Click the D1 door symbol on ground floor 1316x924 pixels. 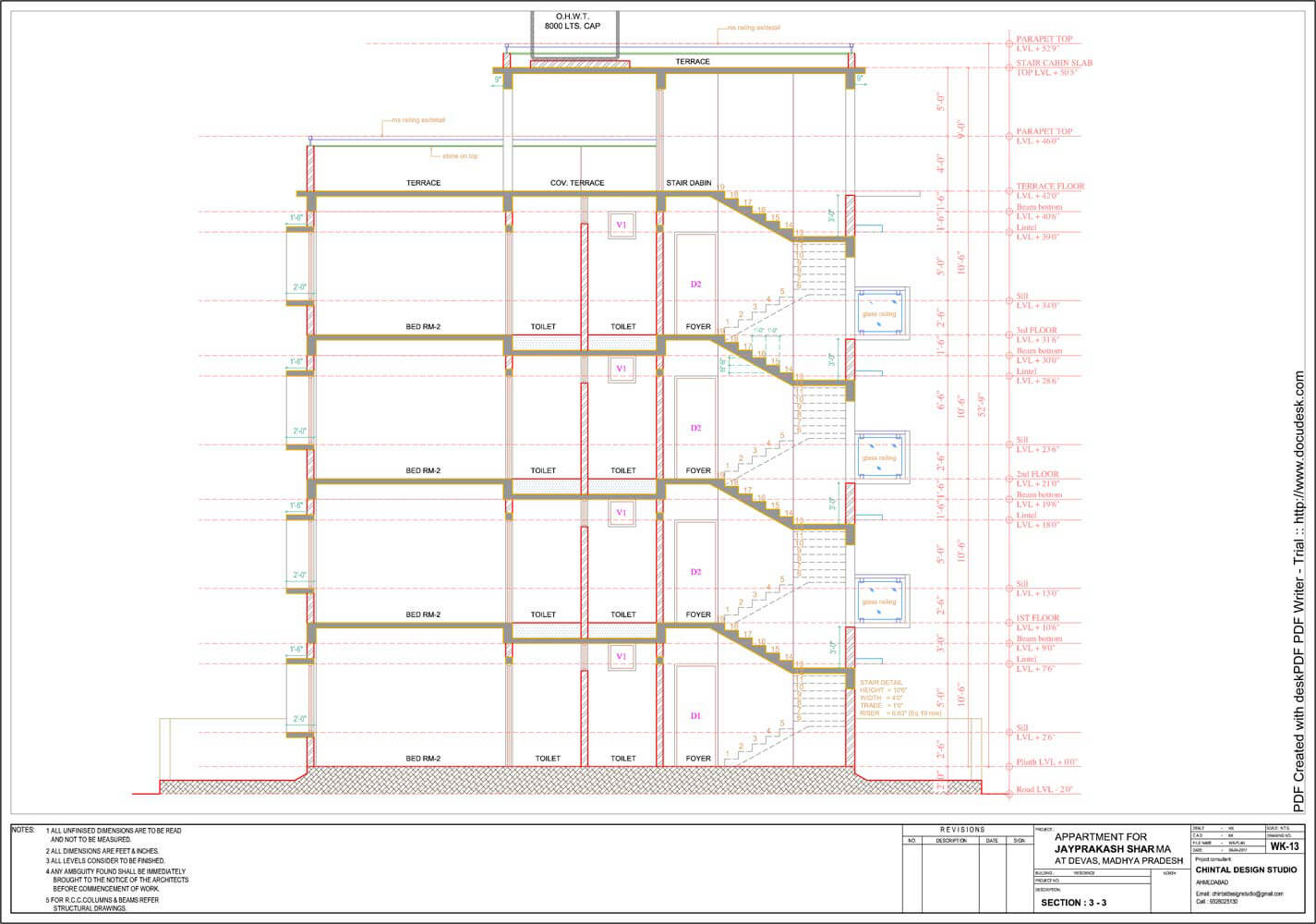pos(694,715)
